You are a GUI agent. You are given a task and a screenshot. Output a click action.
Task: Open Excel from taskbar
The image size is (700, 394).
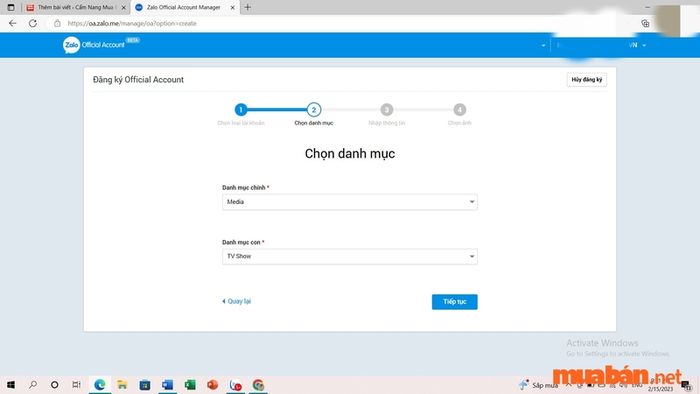(x=190, y=385)
